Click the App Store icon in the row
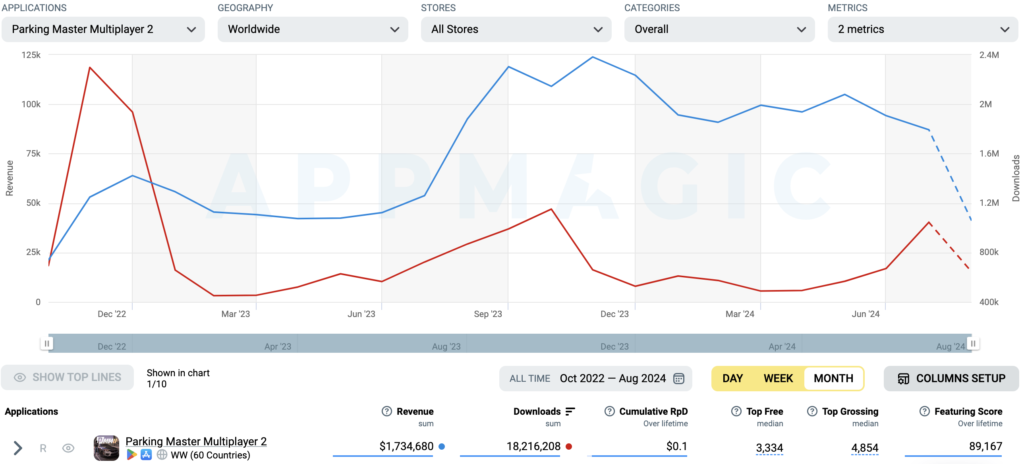This screenshot has height=464, width=1024. coord(146,455)
